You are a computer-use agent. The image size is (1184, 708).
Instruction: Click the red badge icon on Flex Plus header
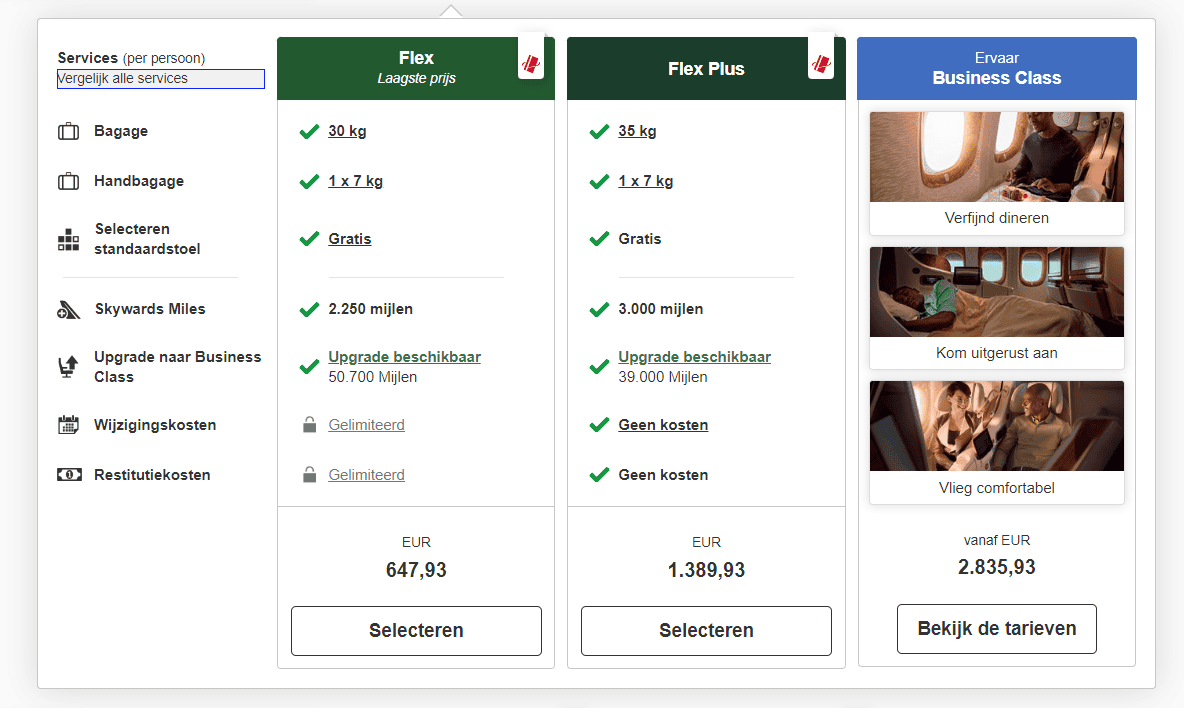821,62
